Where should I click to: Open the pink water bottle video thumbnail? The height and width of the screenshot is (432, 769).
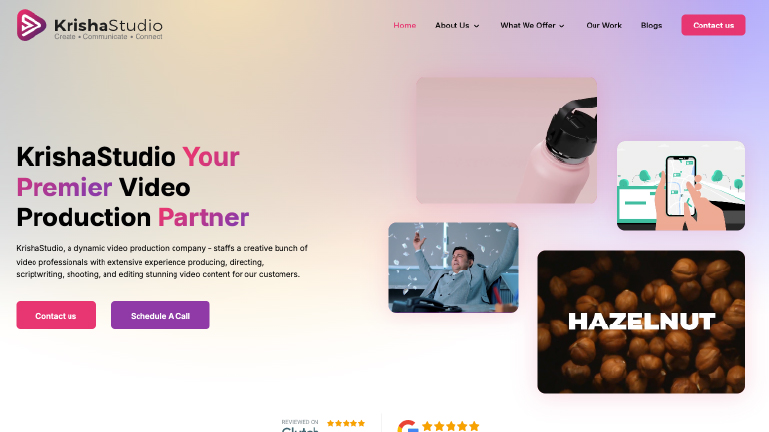507,140
